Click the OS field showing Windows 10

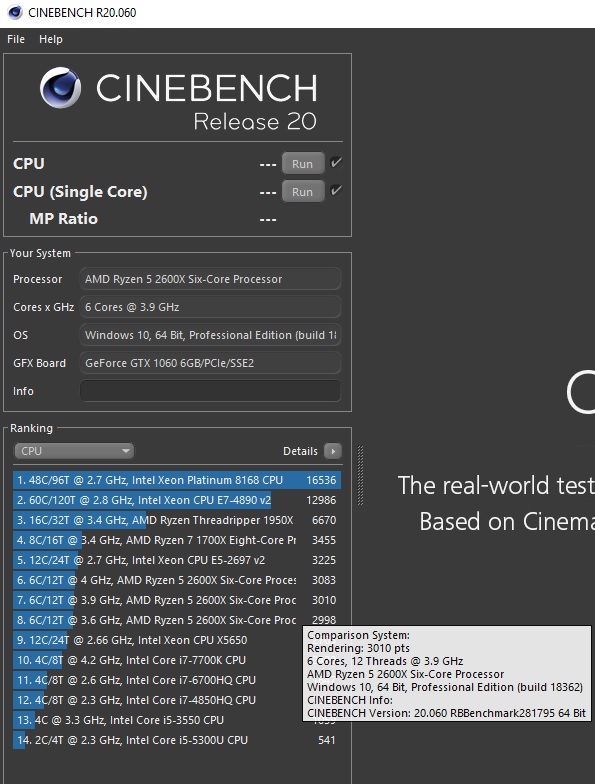tap(210, 335)
